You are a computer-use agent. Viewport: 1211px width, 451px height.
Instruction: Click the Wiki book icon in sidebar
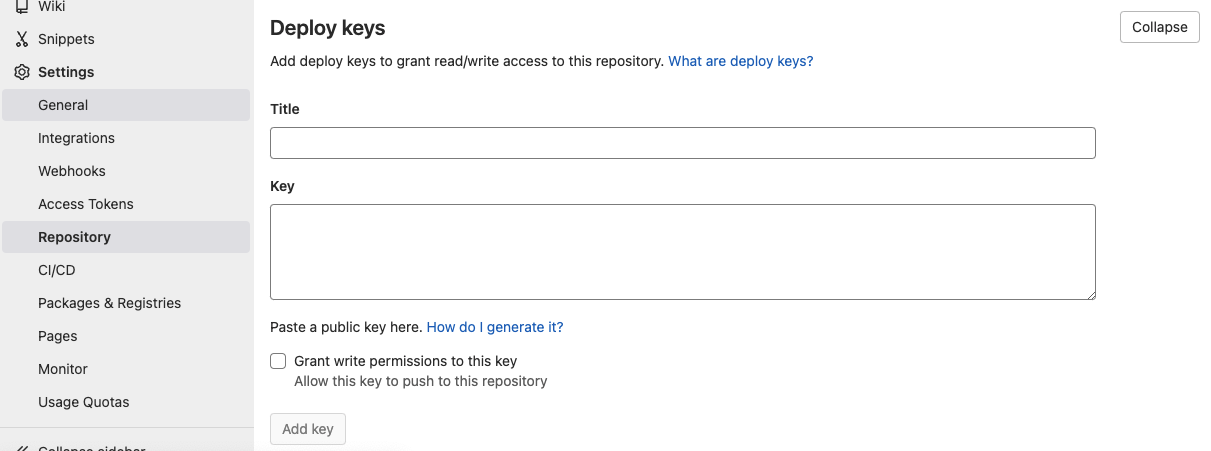click(x=22, y=6)
